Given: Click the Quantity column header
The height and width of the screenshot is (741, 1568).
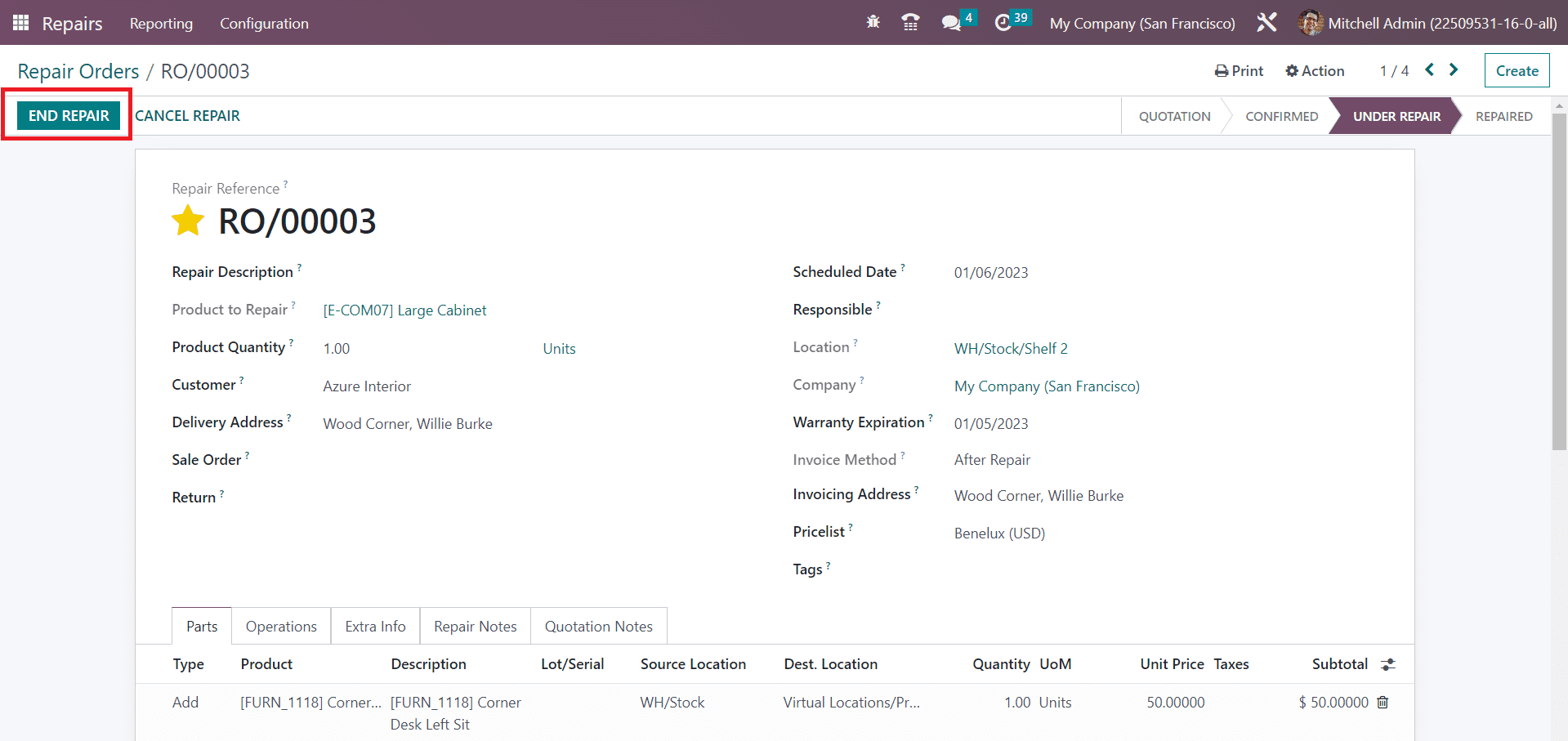Looking at the screenshot, I should click(1001, 664).
